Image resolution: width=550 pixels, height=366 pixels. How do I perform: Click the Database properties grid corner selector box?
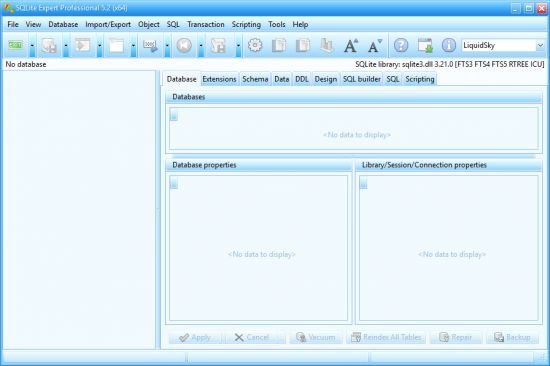(x=174, y=182)
